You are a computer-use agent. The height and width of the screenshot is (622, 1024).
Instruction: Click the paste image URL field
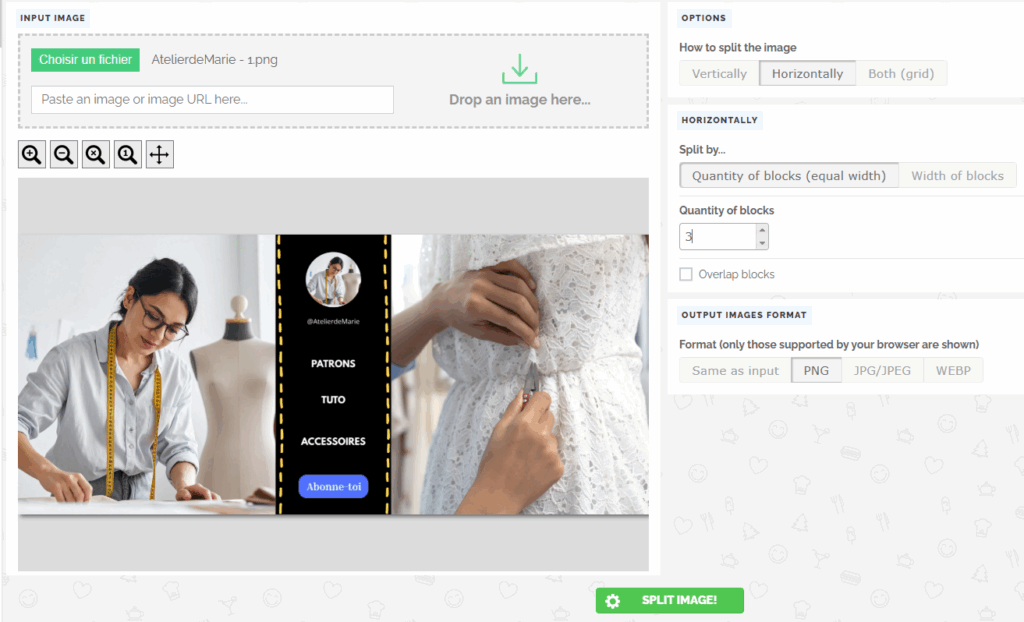[211, 100]
